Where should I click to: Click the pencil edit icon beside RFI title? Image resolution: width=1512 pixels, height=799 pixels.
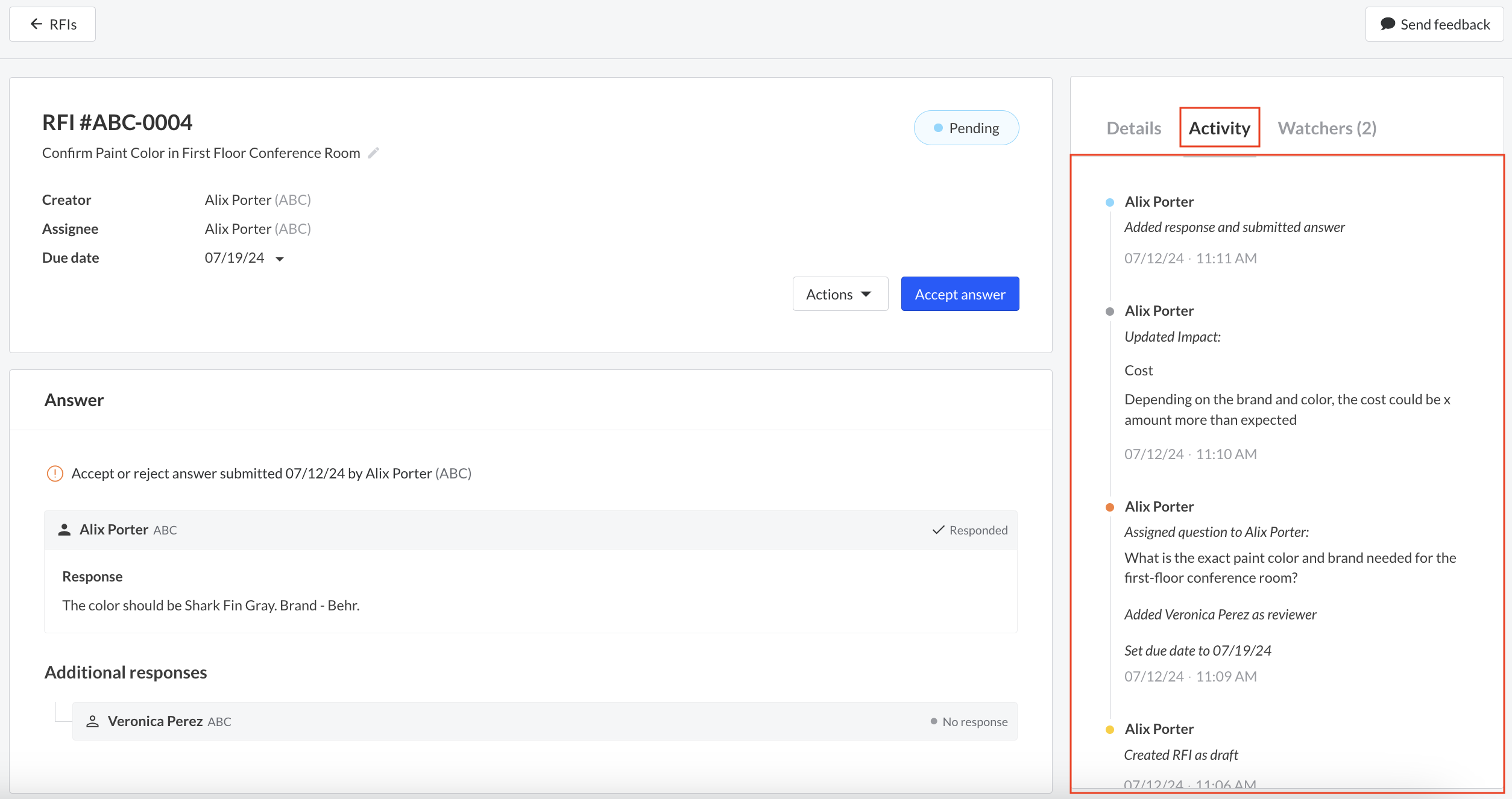tap(374, 153)
